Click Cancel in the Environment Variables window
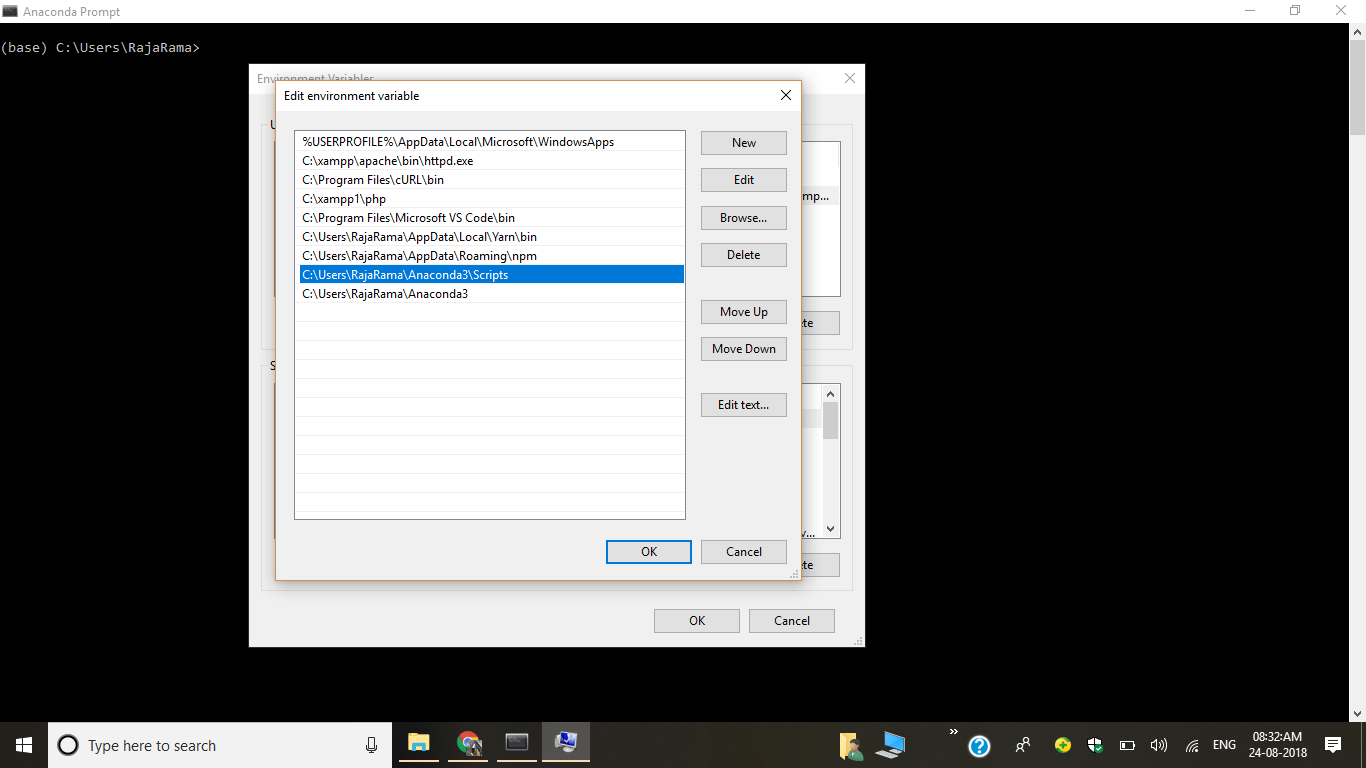The width and height of the screenshot is (1366, 768). 792,621
